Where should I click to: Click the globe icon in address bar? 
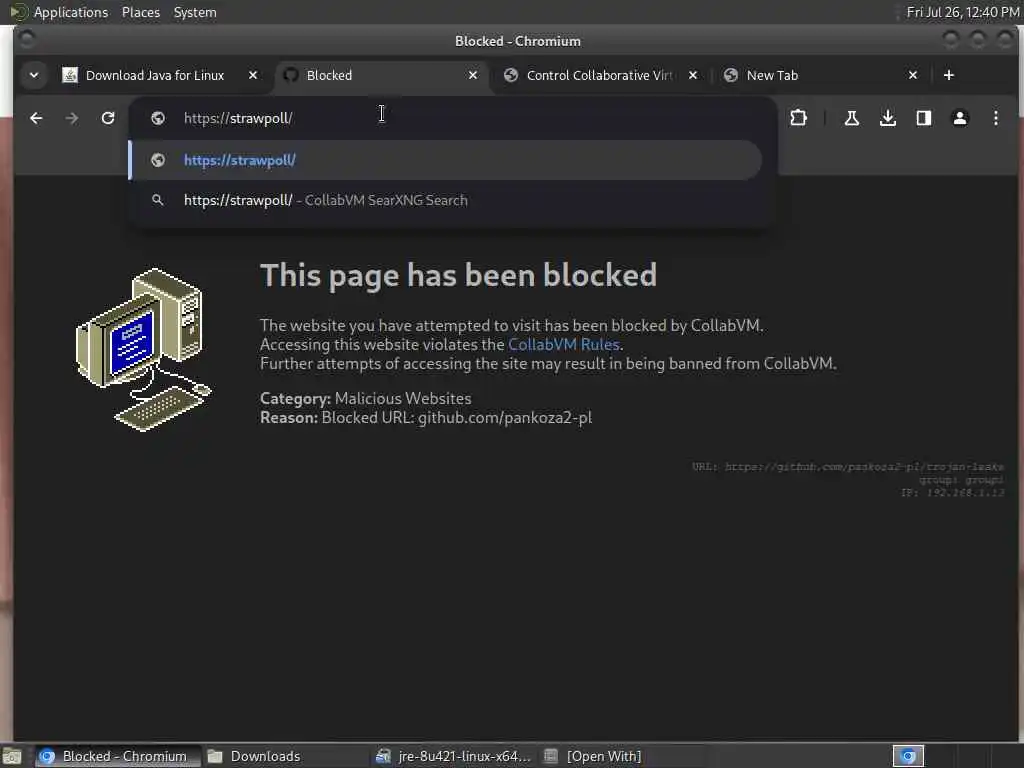(x=157, y=118)
